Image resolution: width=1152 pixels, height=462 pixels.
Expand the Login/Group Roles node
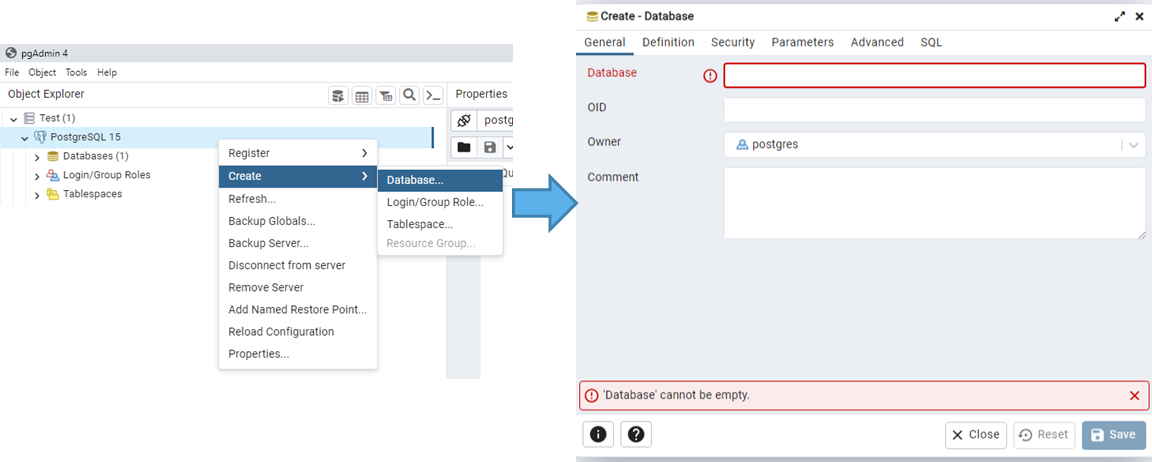coord(37,176)
